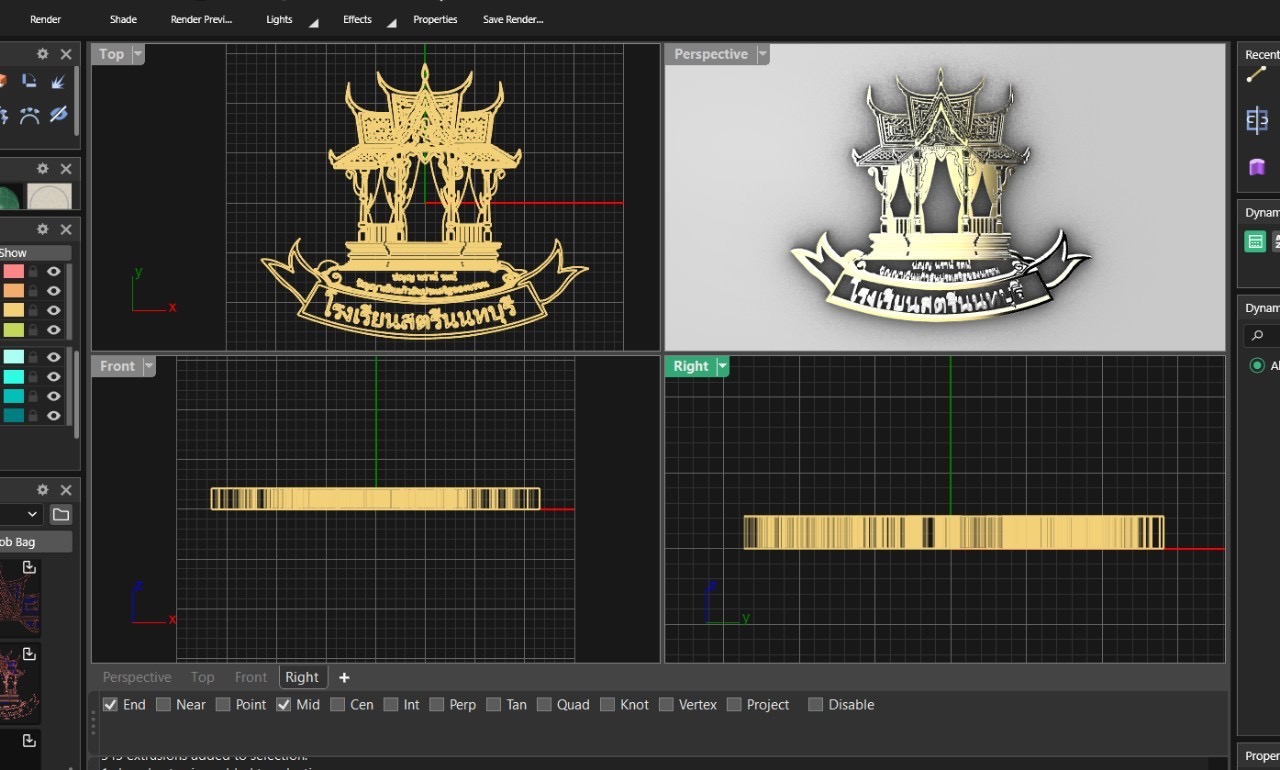Open the Right viewport dropdown arrow
1280x770 pixels.
pos(722,366)
